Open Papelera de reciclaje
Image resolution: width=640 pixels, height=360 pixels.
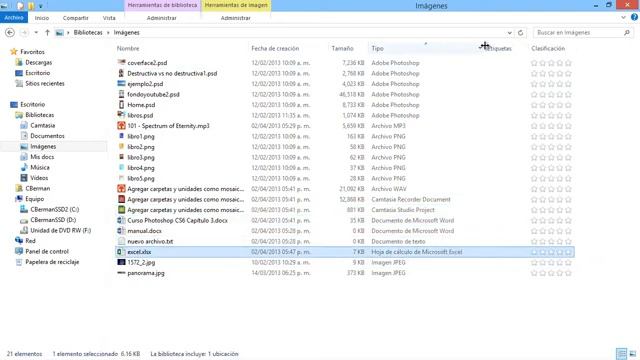[52, 262]
